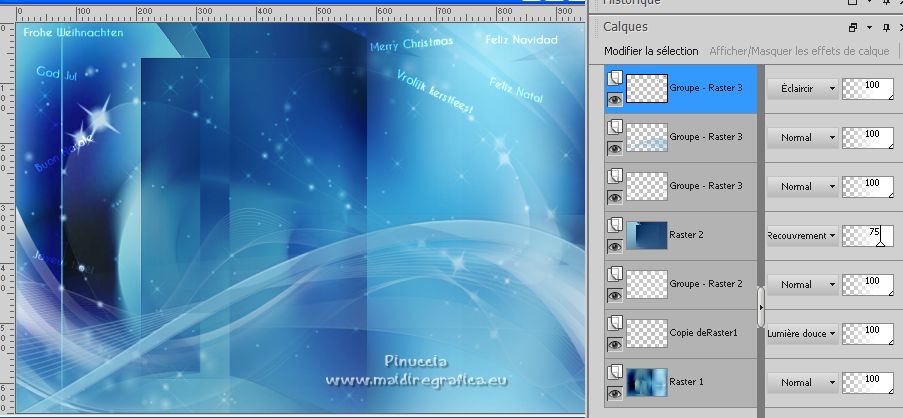Click the image canvas on Merry Christmas text

[411, 44]
